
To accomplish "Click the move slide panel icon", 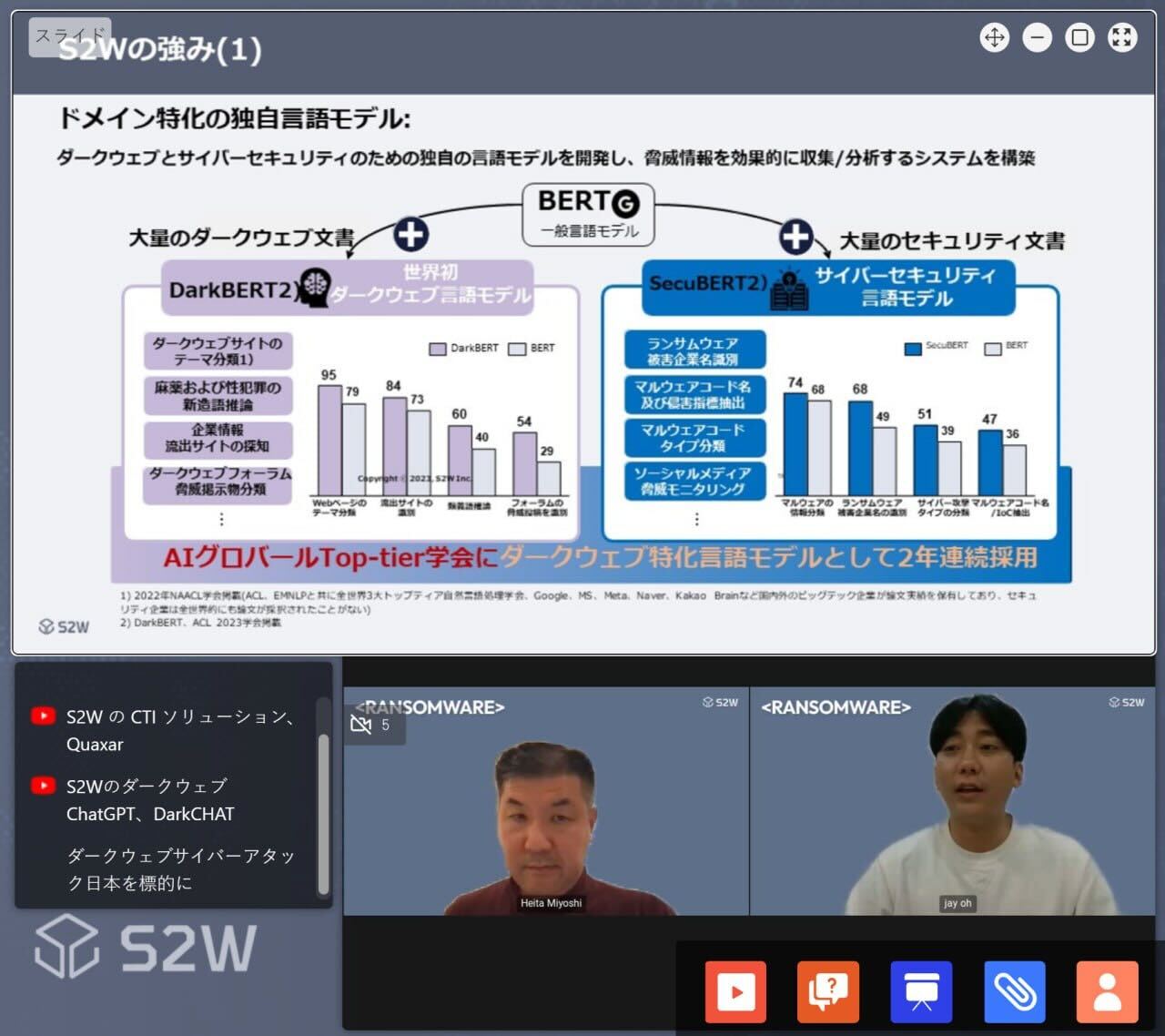I will pos(994,37).
